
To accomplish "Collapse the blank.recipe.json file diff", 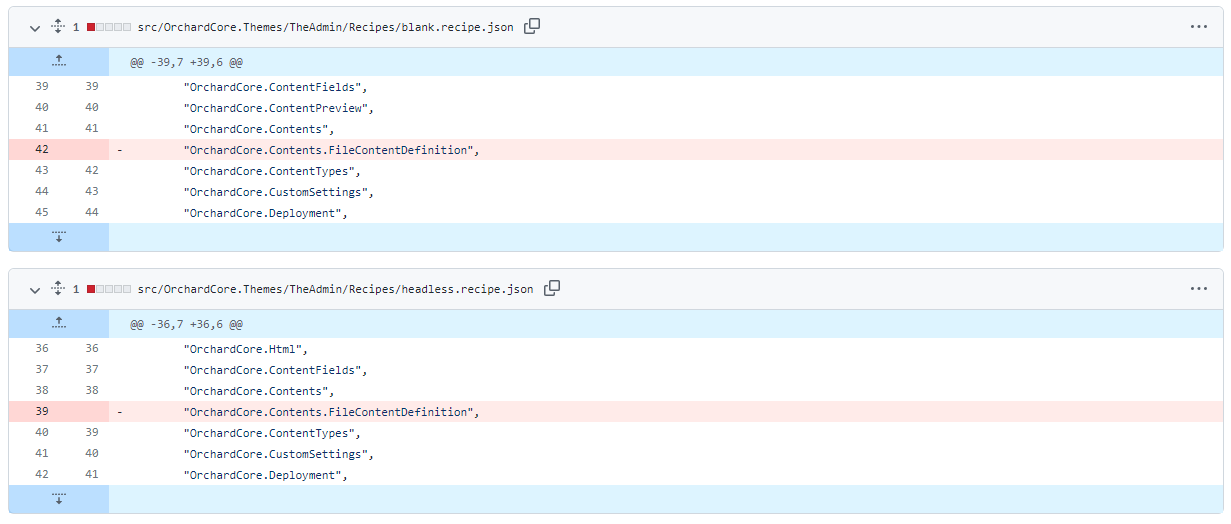I will click(35, 27).
